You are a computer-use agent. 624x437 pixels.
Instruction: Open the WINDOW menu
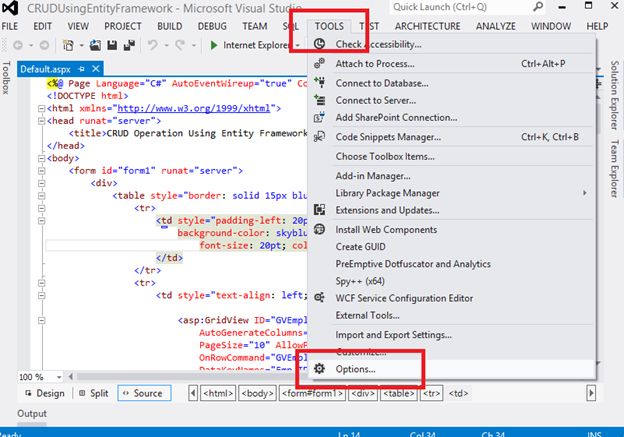[x=551, y=26]
